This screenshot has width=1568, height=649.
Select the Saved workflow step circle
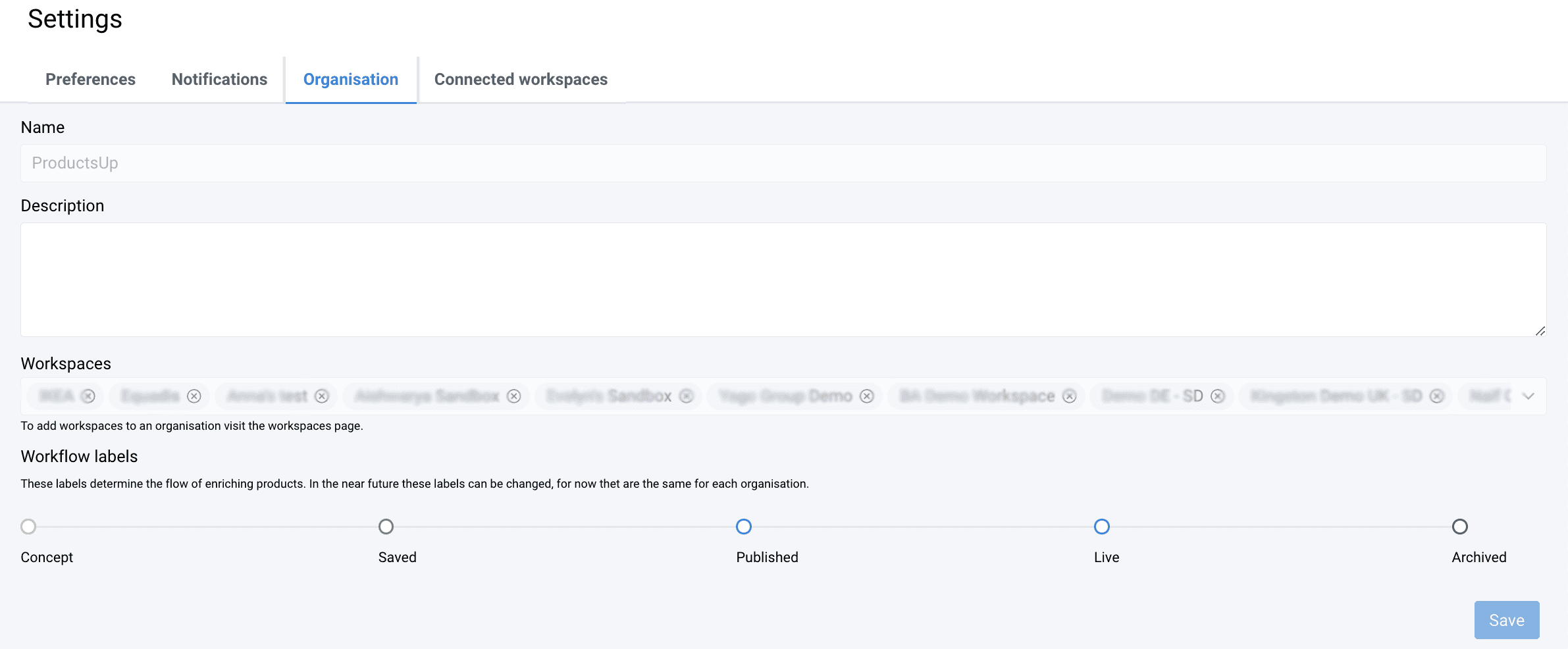coord(386,527)
